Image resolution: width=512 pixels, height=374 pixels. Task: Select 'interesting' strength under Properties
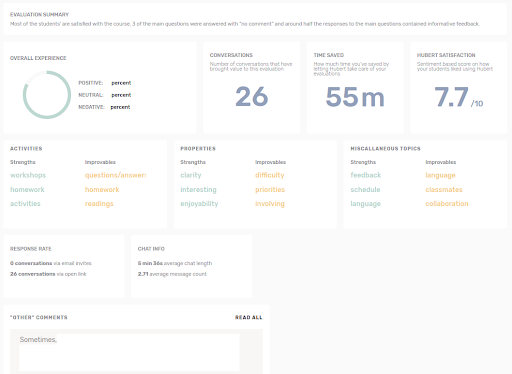coord(198,190)
